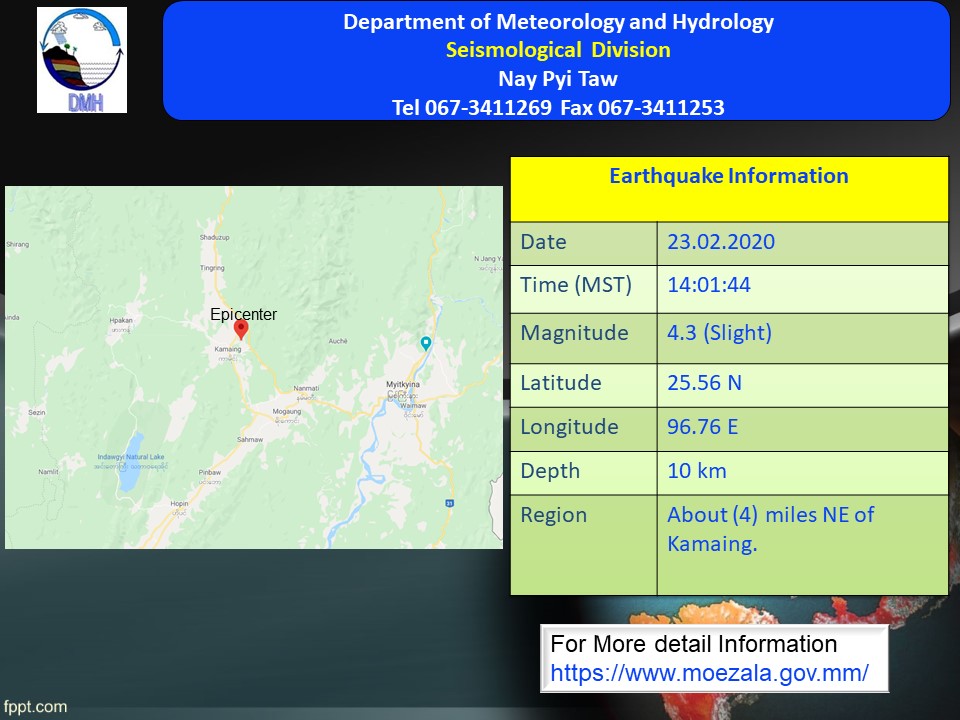Click the Region row label

click(553, 516)
